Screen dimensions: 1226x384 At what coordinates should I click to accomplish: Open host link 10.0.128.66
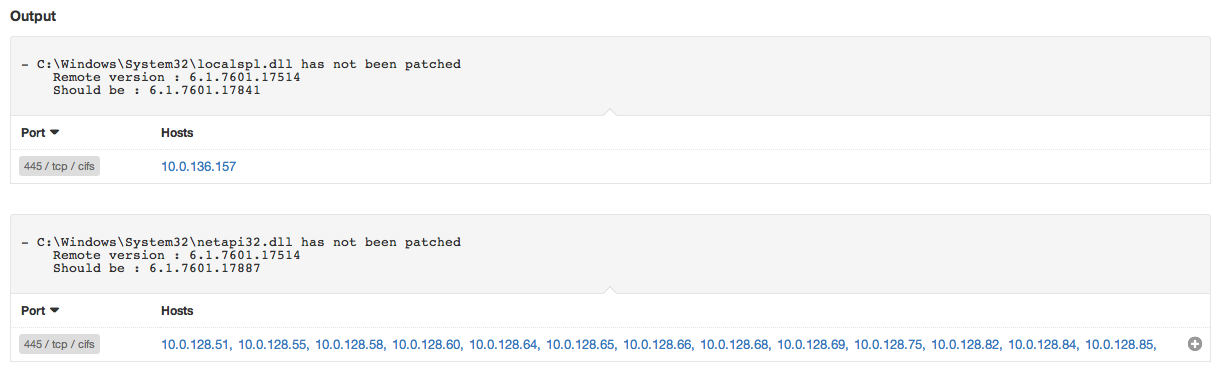pos(659,344)
